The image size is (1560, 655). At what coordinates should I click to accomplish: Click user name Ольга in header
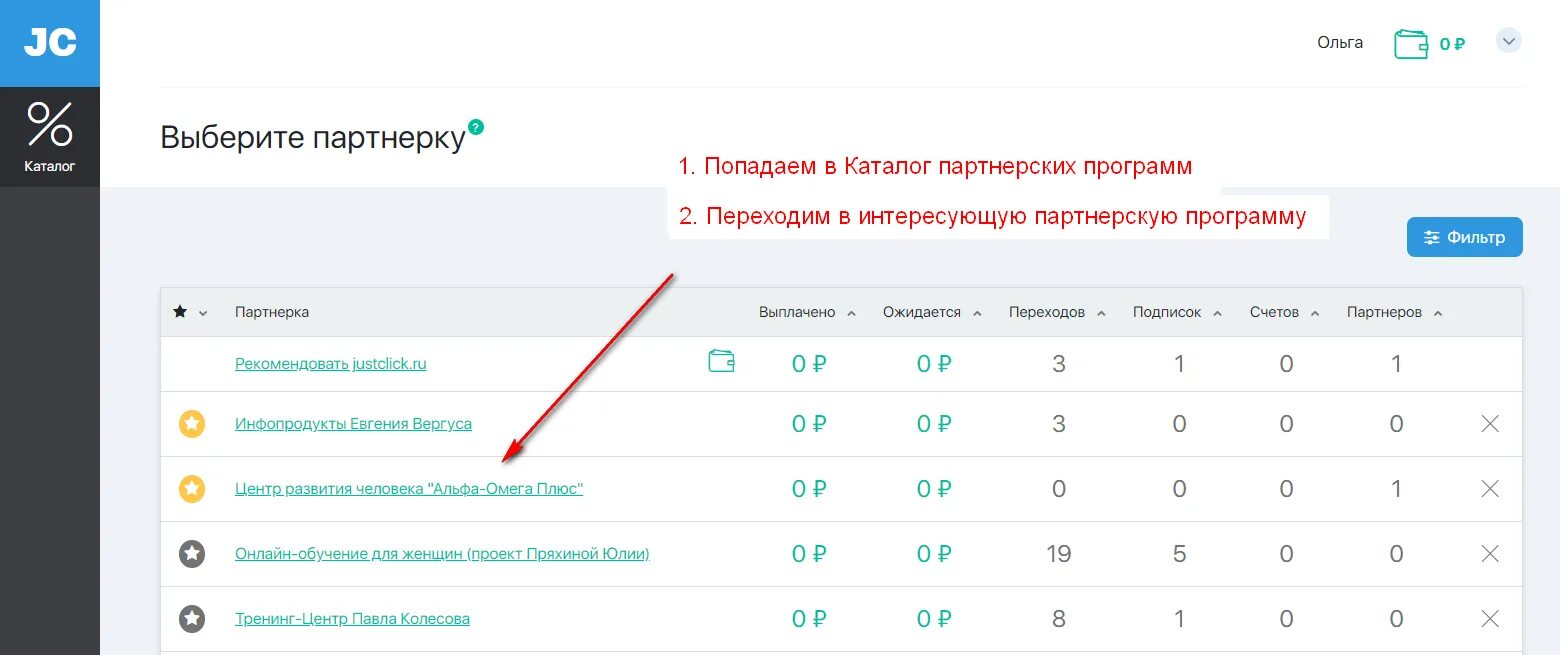click(x=1340, y=42)
